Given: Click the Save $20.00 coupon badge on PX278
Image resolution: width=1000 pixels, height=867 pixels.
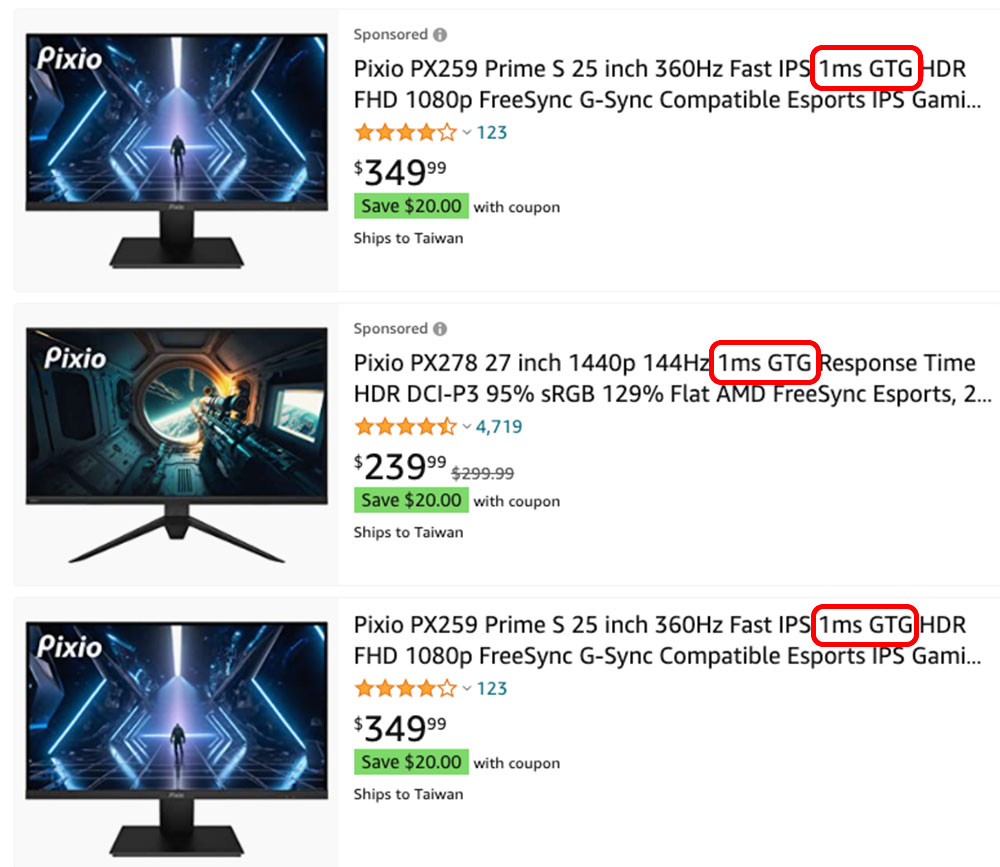Looking at the screenshot, I should coord(411,500).
